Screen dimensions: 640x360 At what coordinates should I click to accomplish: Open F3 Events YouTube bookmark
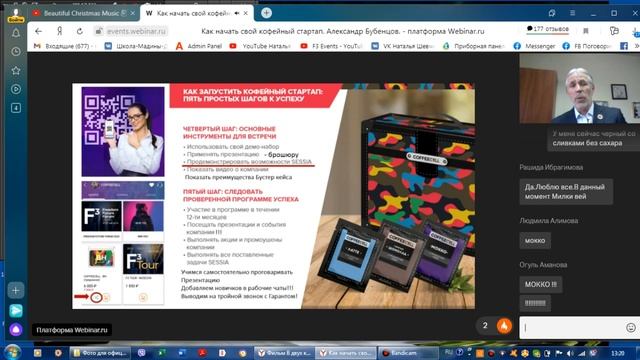click(332, 46)
